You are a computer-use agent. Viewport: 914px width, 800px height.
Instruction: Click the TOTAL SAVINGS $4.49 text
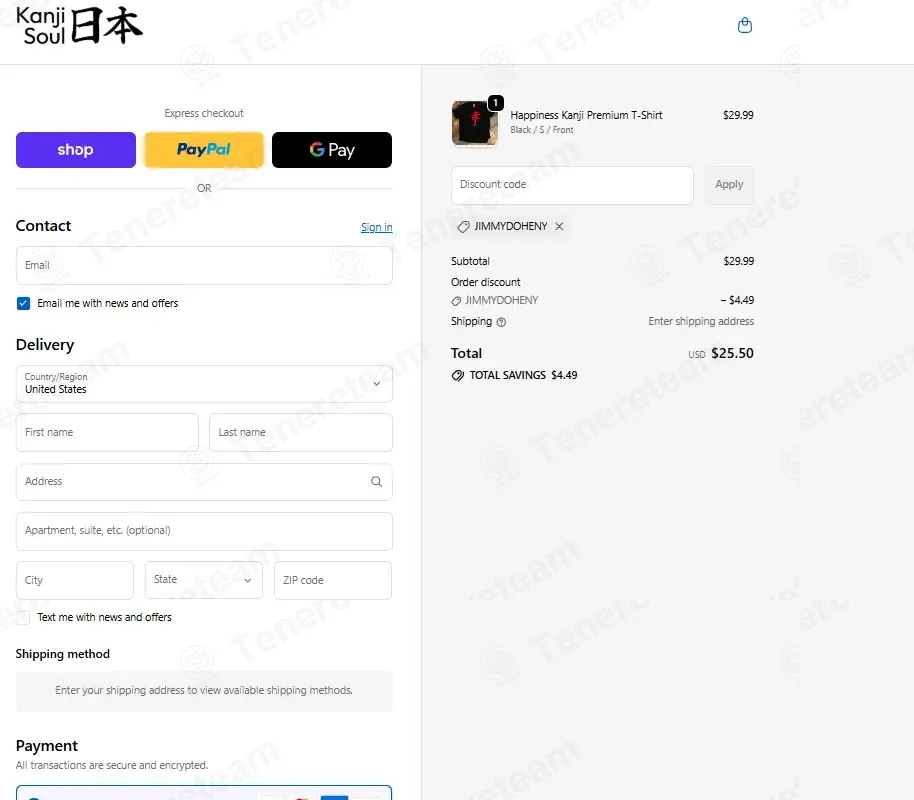pos(523,376)
